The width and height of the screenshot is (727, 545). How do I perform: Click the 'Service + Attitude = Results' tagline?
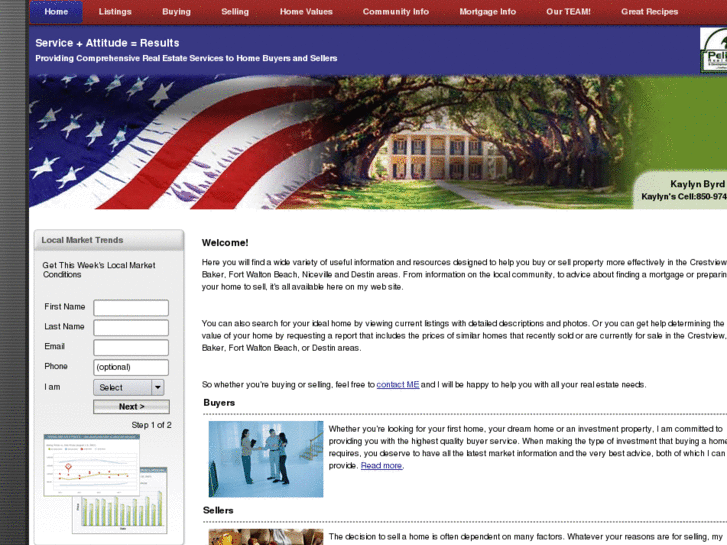click(107, 43)
